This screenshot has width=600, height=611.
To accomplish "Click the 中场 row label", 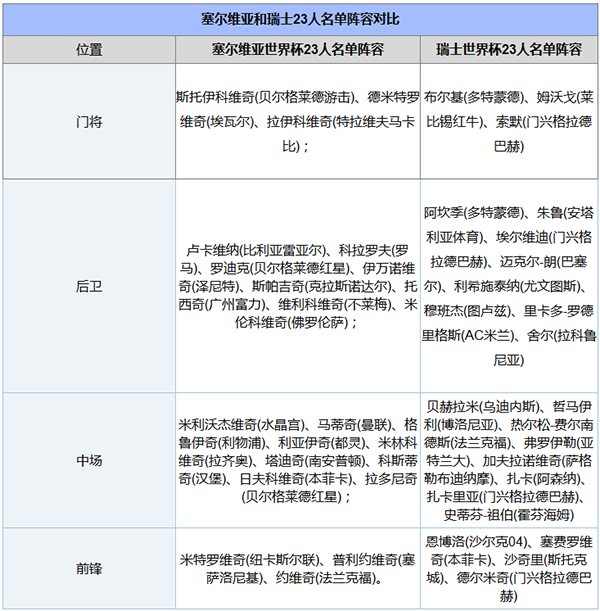I will tap(89, 461).
